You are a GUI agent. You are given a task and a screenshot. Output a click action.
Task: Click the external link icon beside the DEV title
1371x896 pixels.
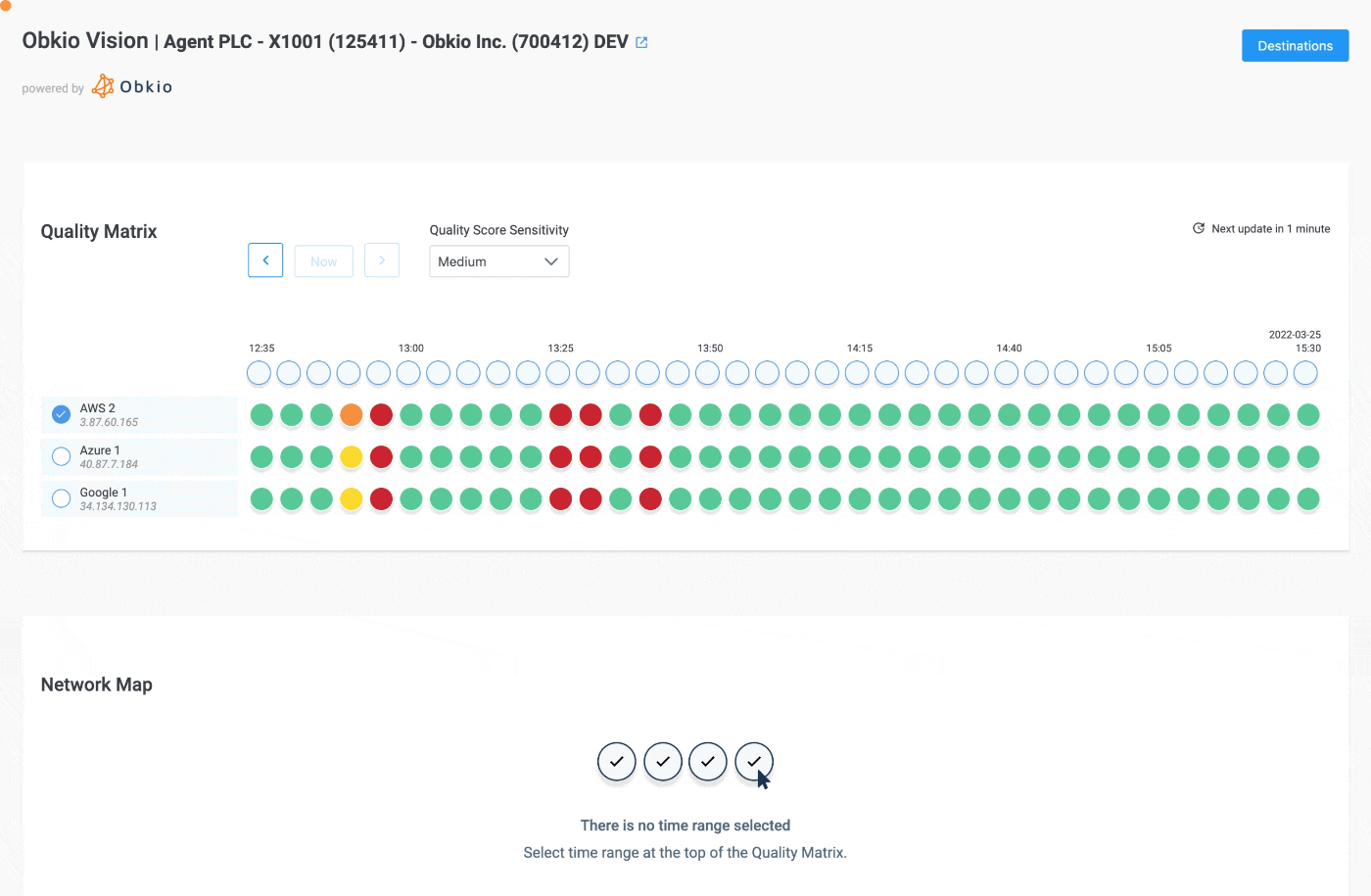pyautogui.click(x=641, y=42)
